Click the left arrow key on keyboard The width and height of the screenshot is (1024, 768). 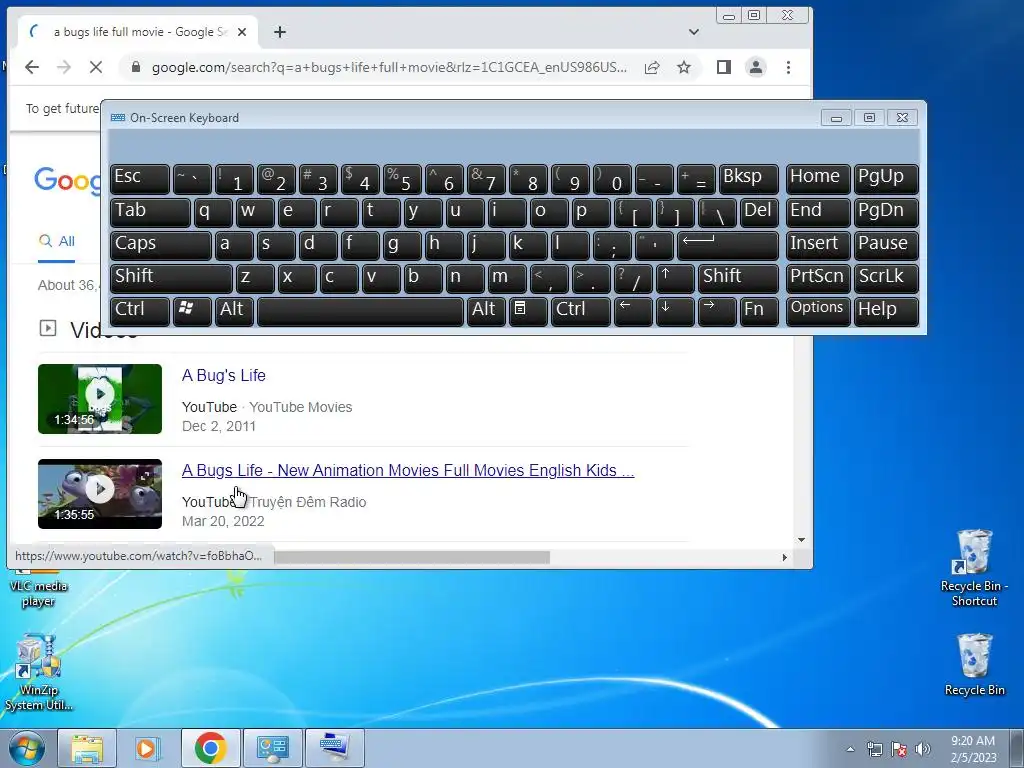point(633,311)
